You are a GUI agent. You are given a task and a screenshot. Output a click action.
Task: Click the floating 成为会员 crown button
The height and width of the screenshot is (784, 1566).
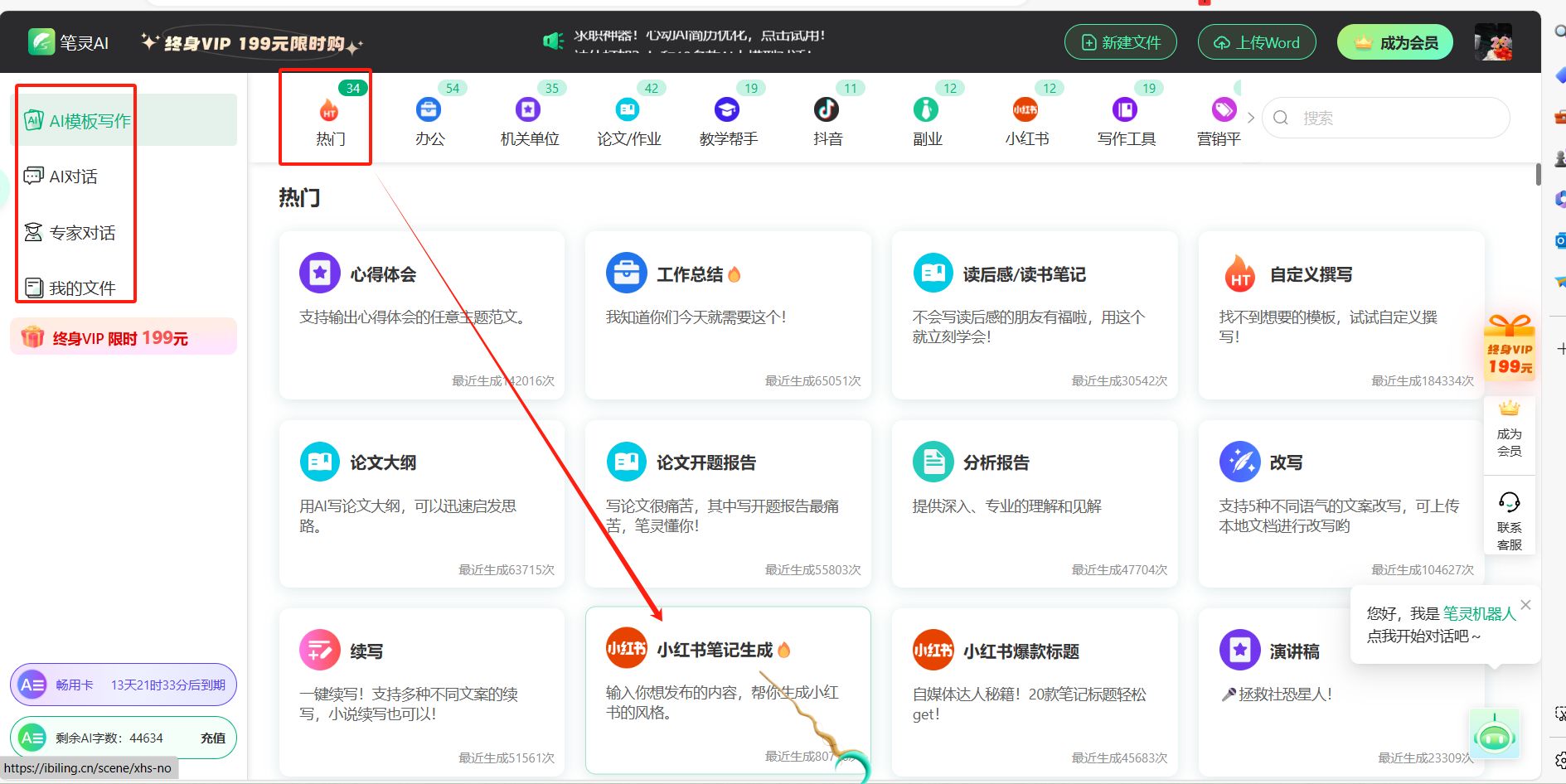click(x=1510, y=428)
